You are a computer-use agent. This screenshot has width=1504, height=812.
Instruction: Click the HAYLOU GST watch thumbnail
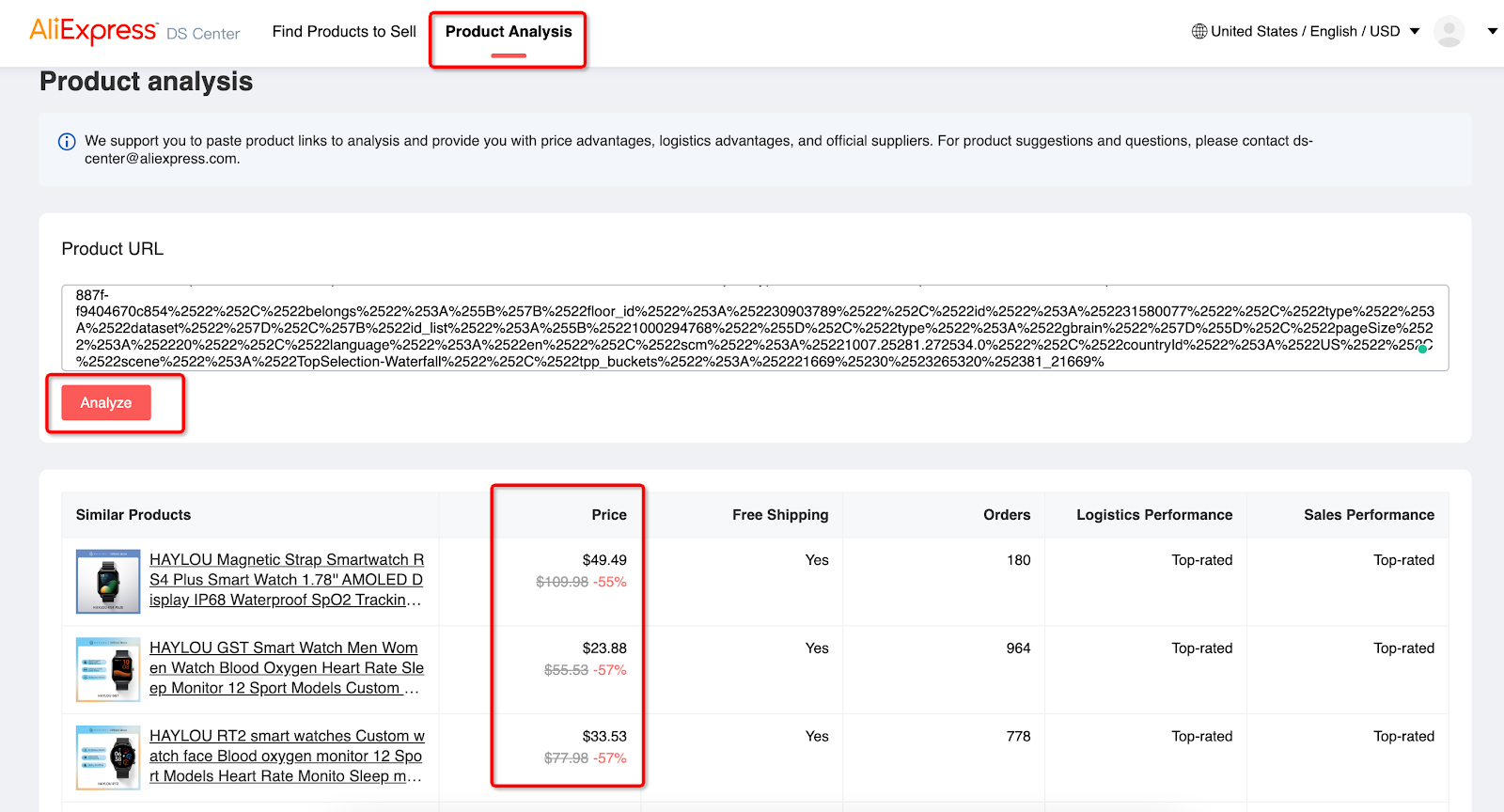(x=108, y=670)
